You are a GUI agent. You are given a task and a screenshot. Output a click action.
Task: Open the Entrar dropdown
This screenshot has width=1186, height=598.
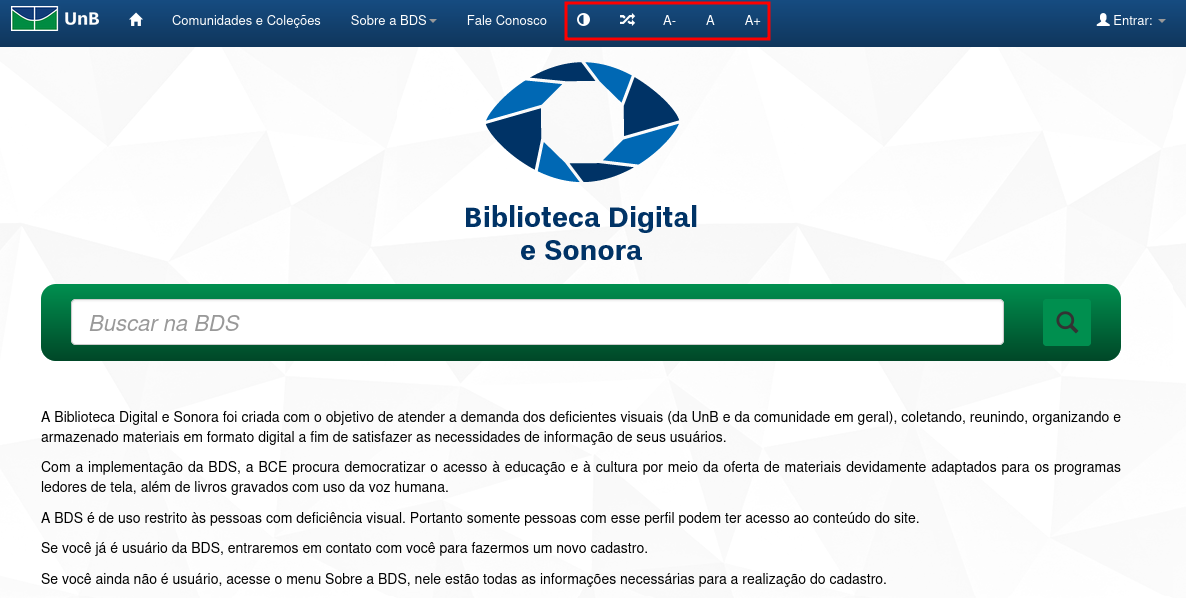1131,19
